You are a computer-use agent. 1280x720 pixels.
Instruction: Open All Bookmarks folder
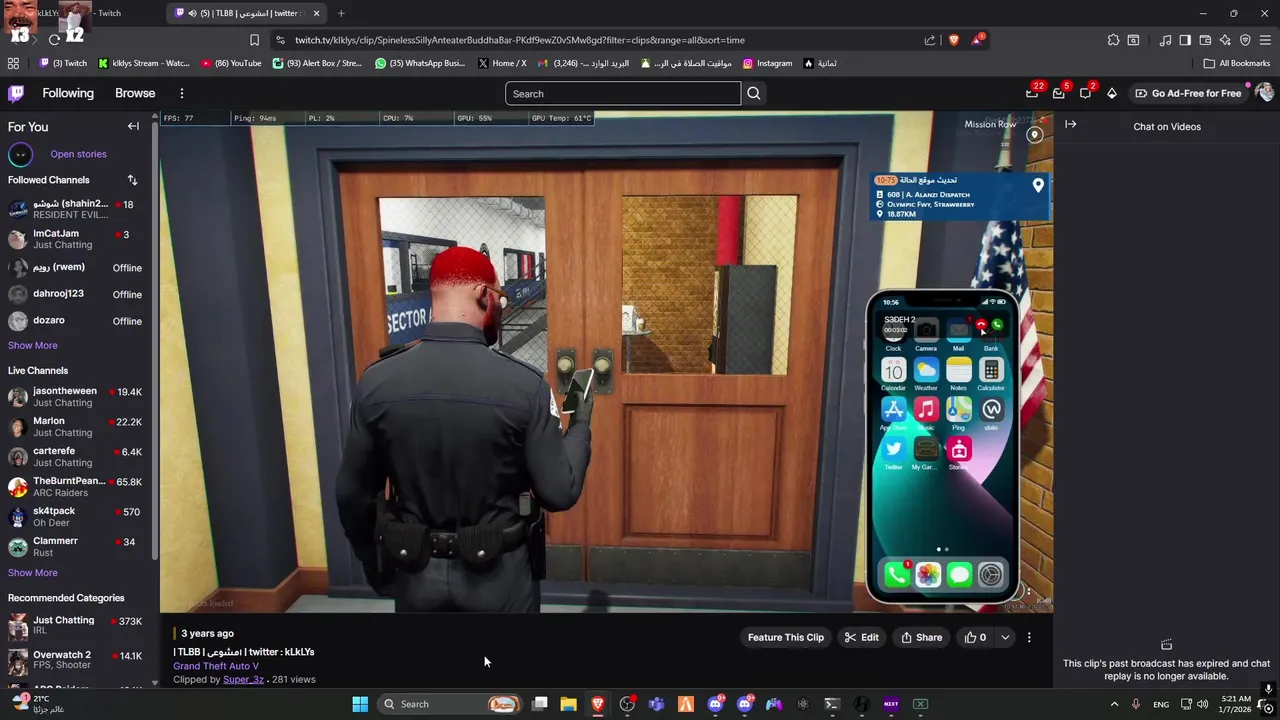1237,63
